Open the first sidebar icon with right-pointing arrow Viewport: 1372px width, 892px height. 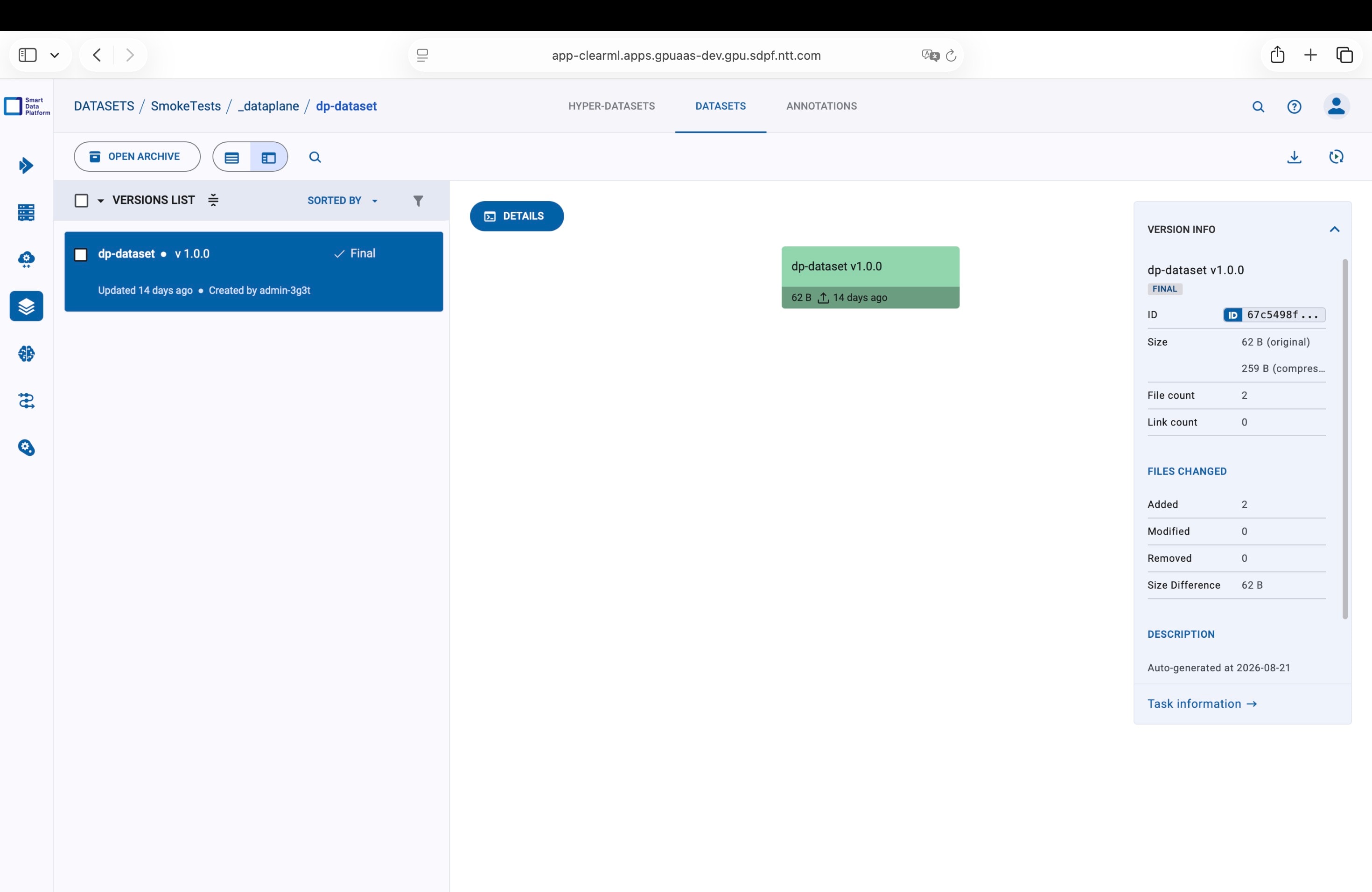pos(26,165)
